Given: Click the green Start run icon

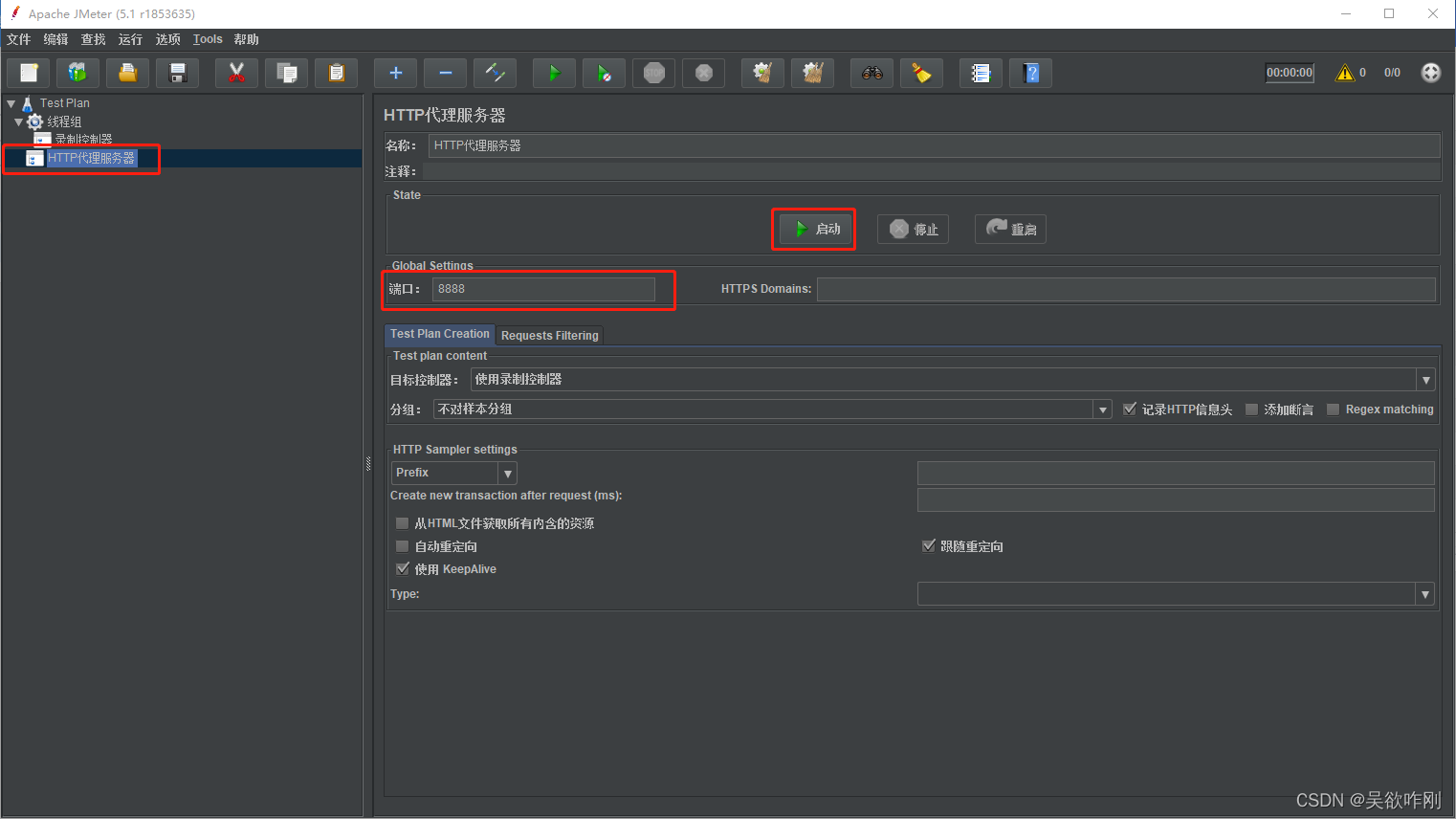Looking at the screenshot, I should (554, 73).
